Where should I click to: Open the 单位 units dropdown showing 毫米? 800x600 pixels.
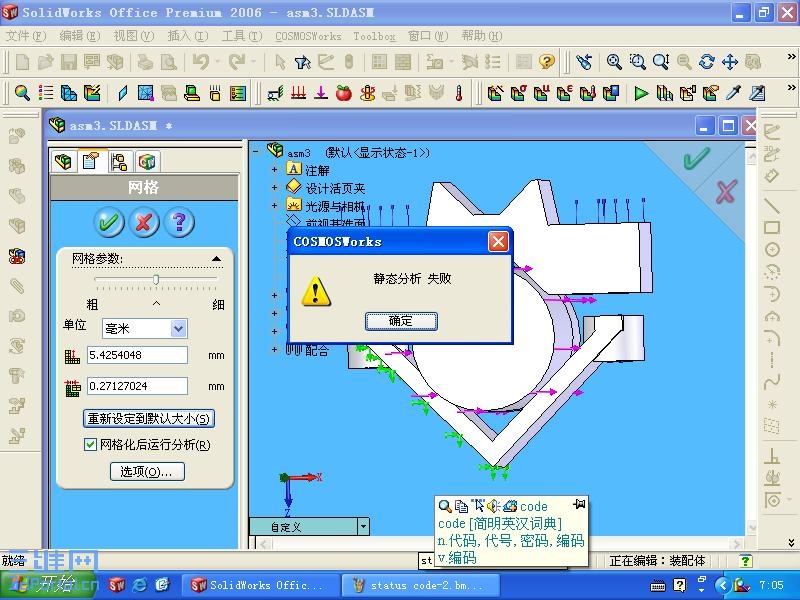click(178, 329)
